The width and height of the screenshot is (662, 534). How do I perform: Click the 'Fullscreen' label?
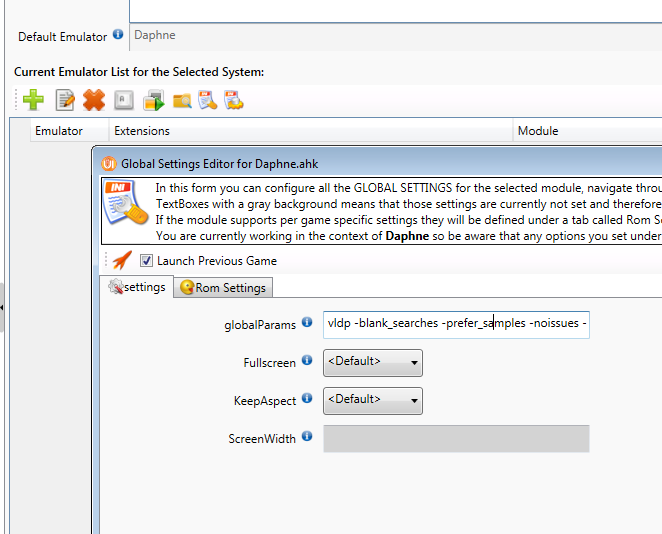coord(269,363)
